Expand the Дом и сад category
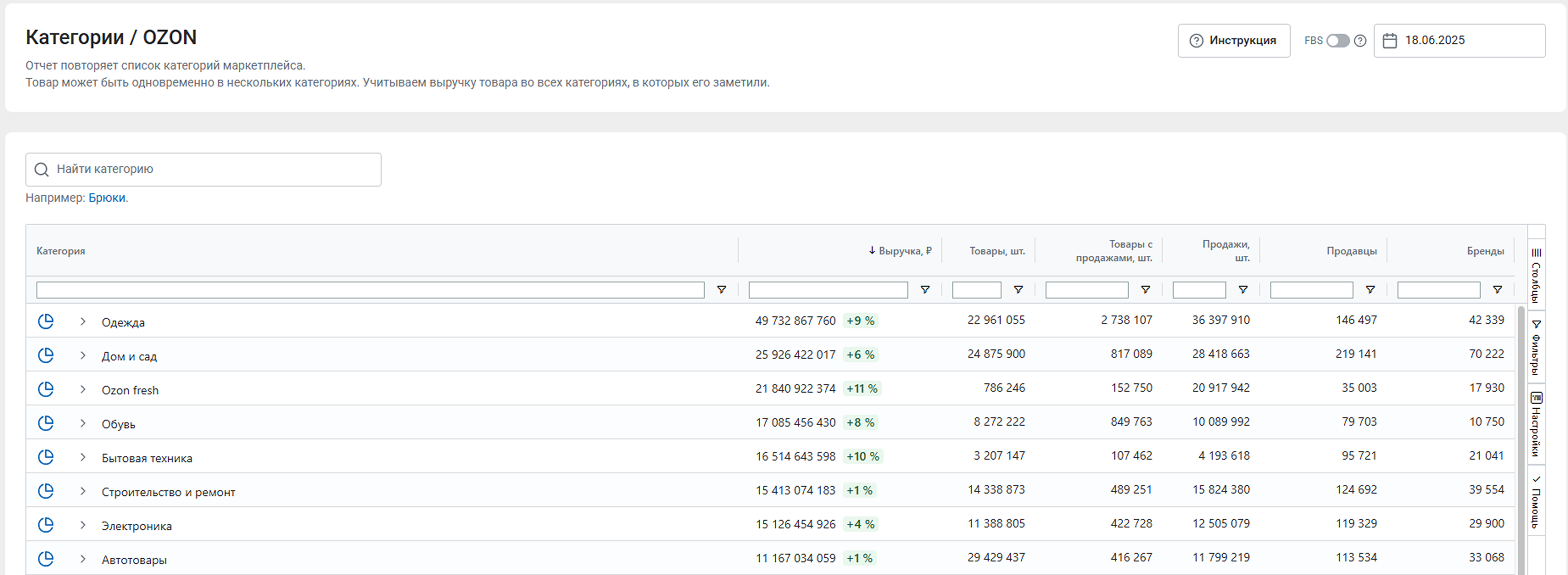Image resolution: width=1568 pixels, height=575 pixels. (x=83, y=355)
